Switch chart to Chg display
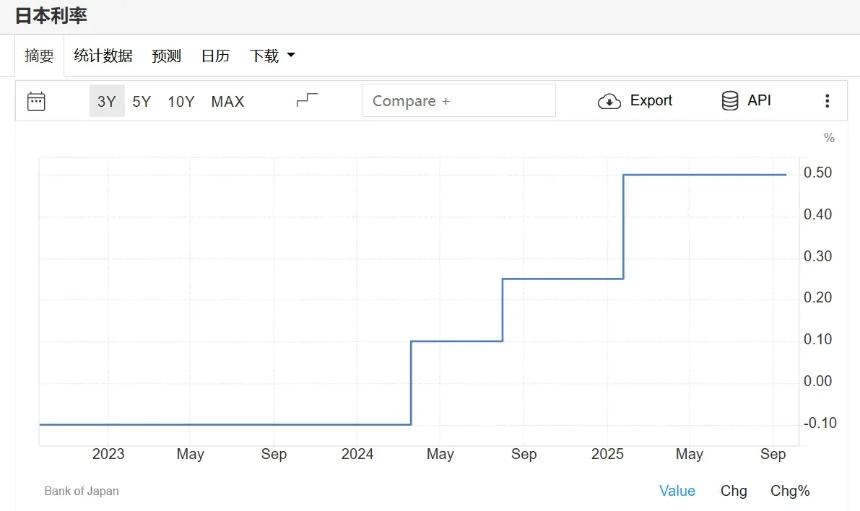The width and height of the screenshot is (860, 511). (733, 490)
